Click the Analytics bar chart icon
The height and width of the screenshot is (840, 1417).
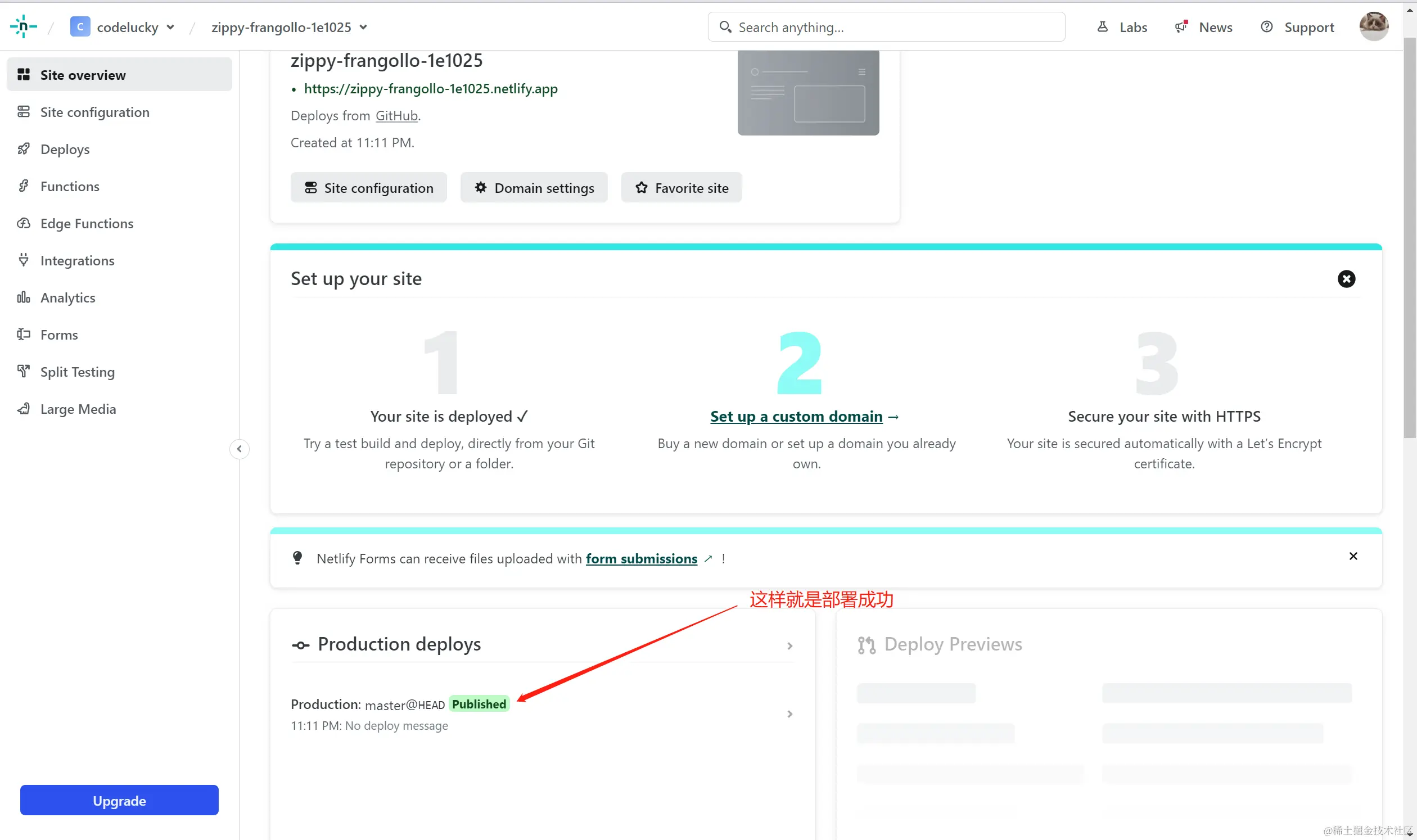click(x=23, y=297)
